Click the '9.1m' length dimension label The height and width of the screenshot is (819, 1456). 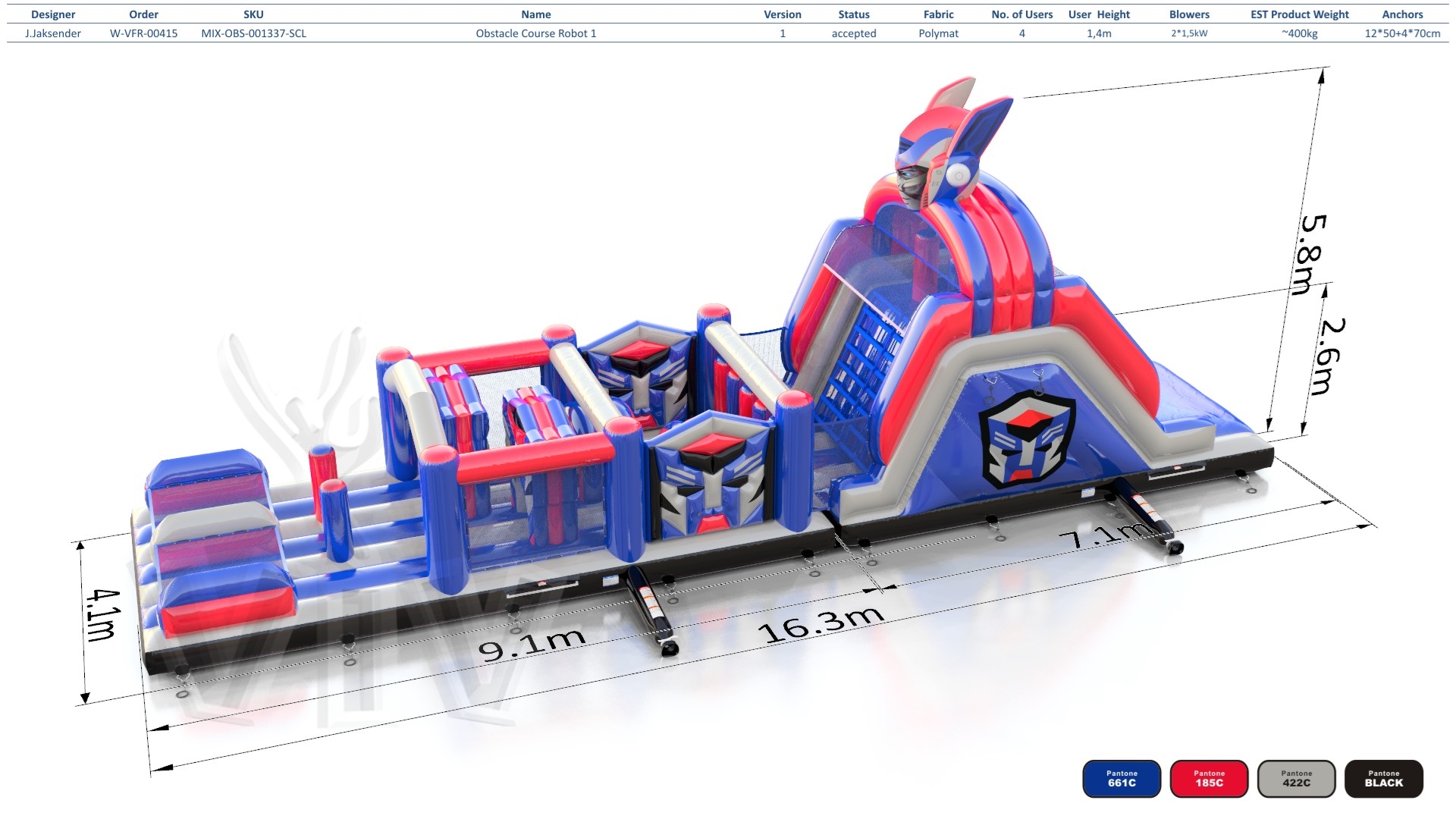click(x=532, y=645)
